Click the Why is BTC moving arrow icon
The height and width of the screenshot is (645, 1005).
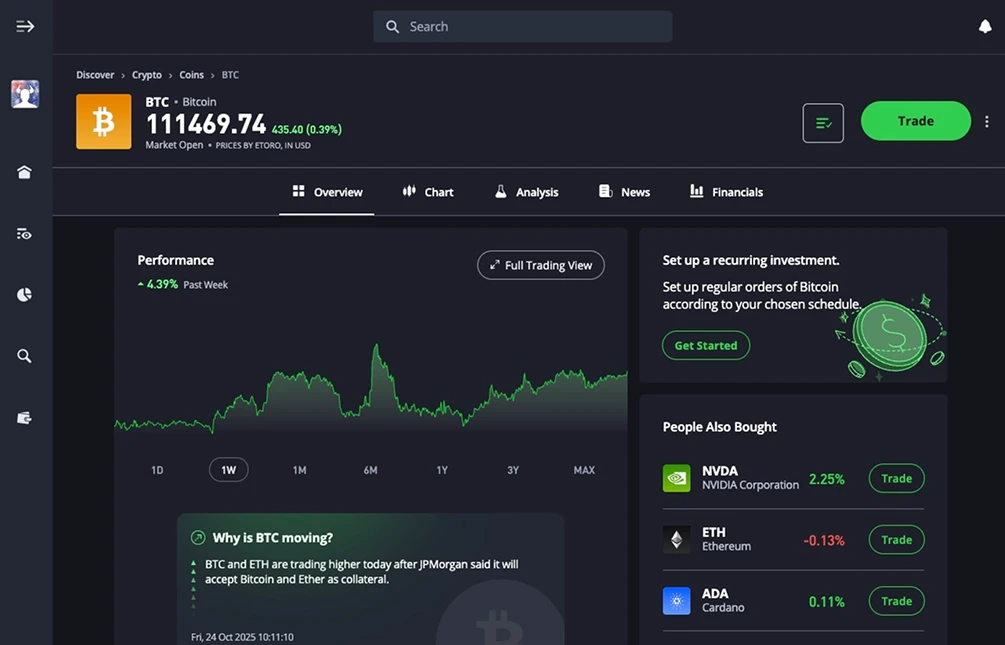tap(198, 537)
